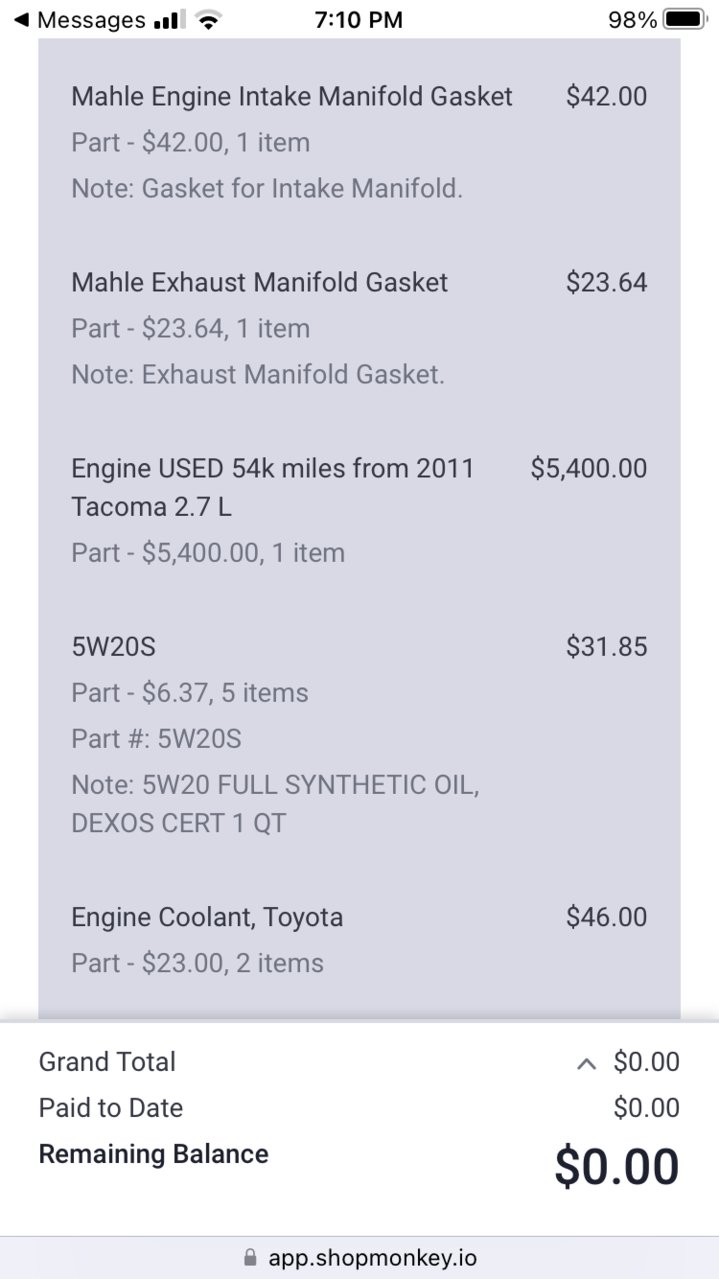
Task: Tap the $5,400.00 engine price
Action: [589, 468]
